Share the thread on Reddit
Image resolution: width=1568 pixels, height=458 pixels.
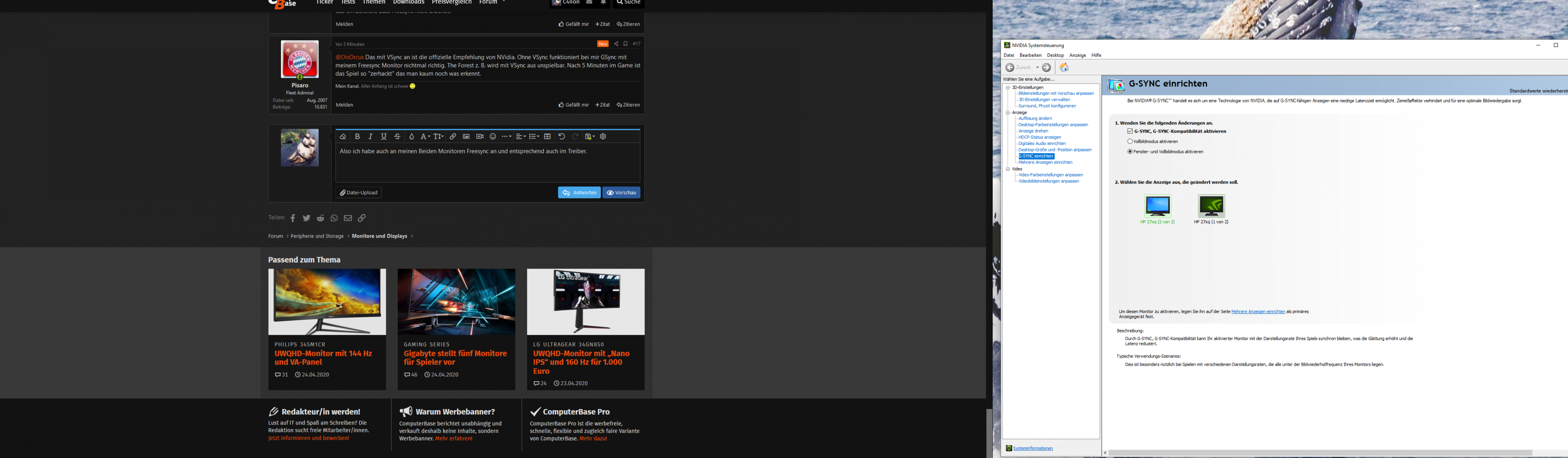320,218
